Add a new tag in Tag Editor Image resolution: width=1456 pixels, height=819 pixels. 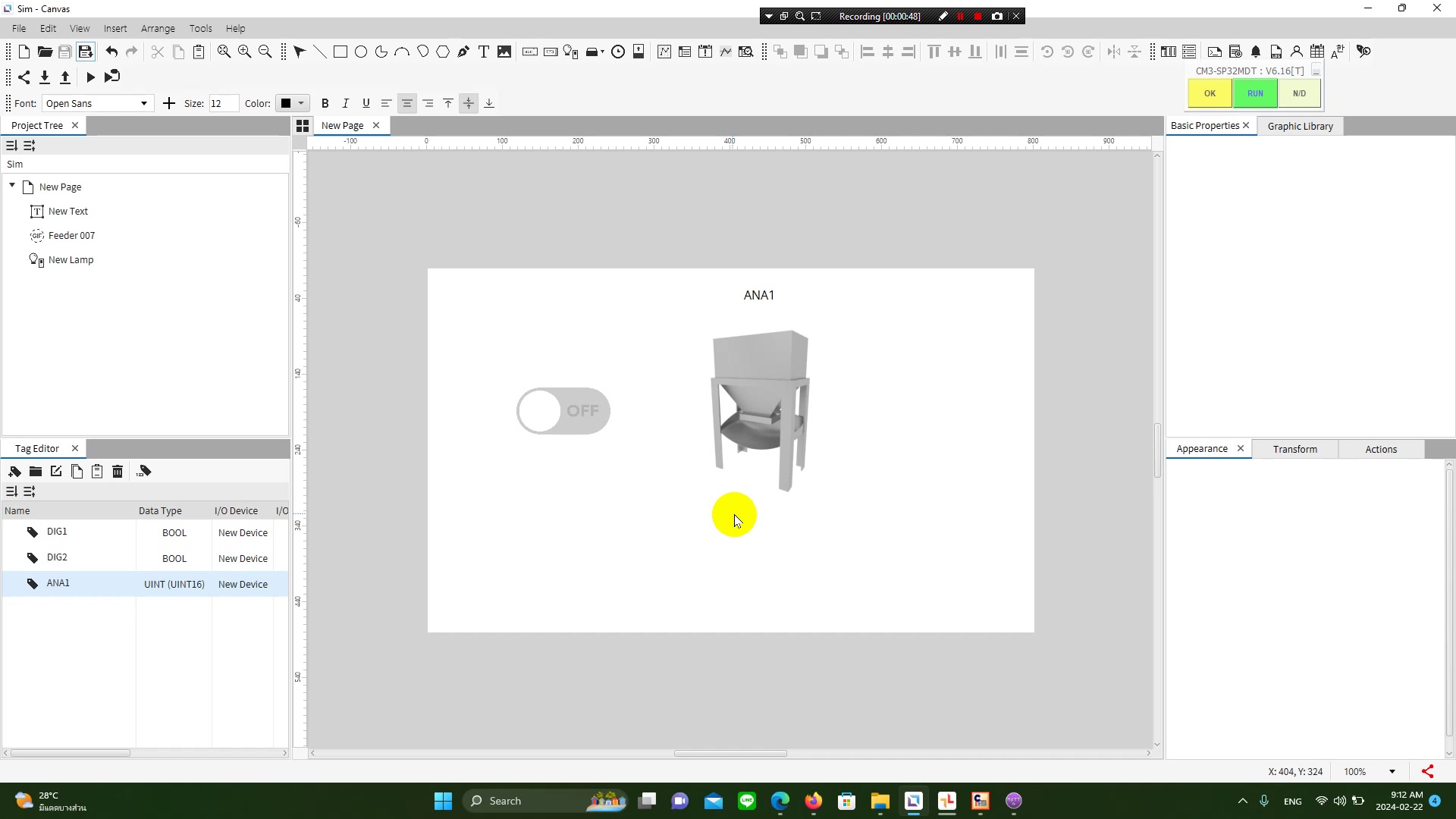tap(15, 471)
